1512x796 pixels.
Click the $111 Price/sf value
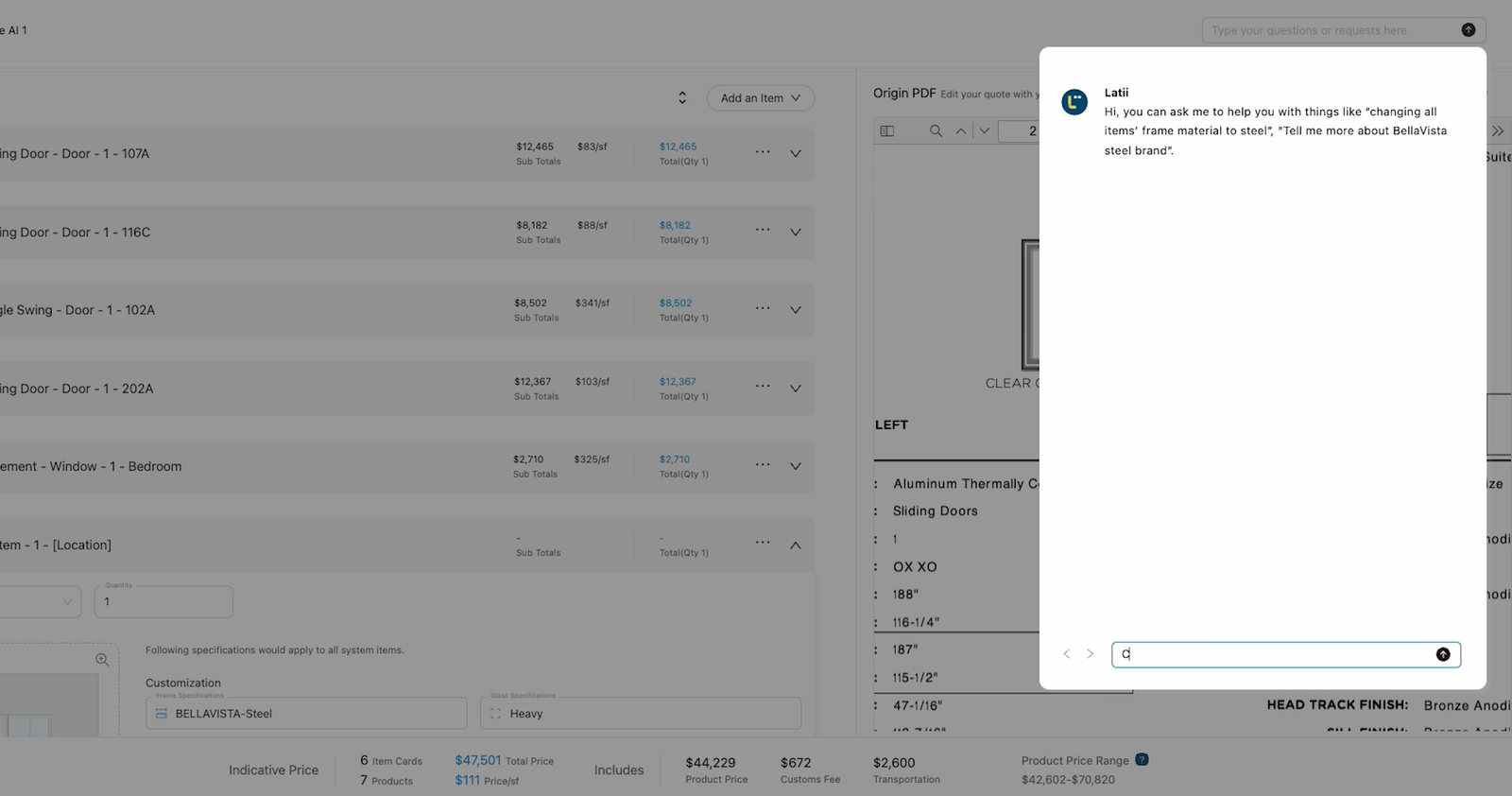pyautogui.click(x=467, y=780)
